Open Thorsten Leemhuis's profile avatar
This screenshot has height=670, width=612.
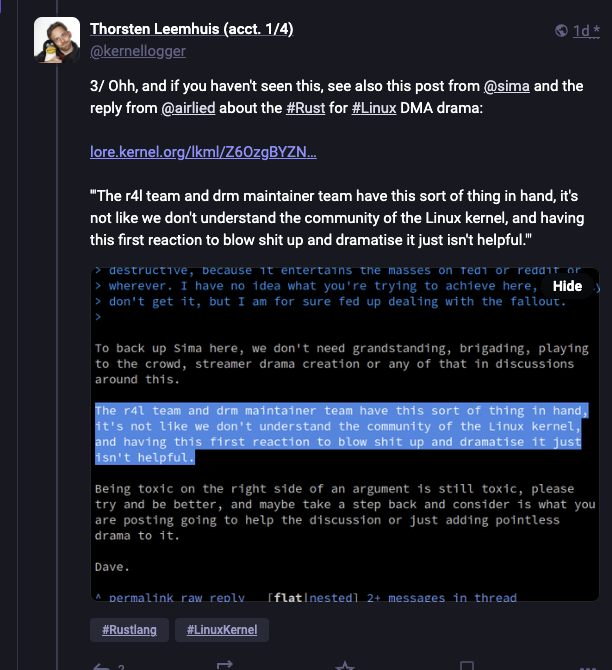(57, 40)
